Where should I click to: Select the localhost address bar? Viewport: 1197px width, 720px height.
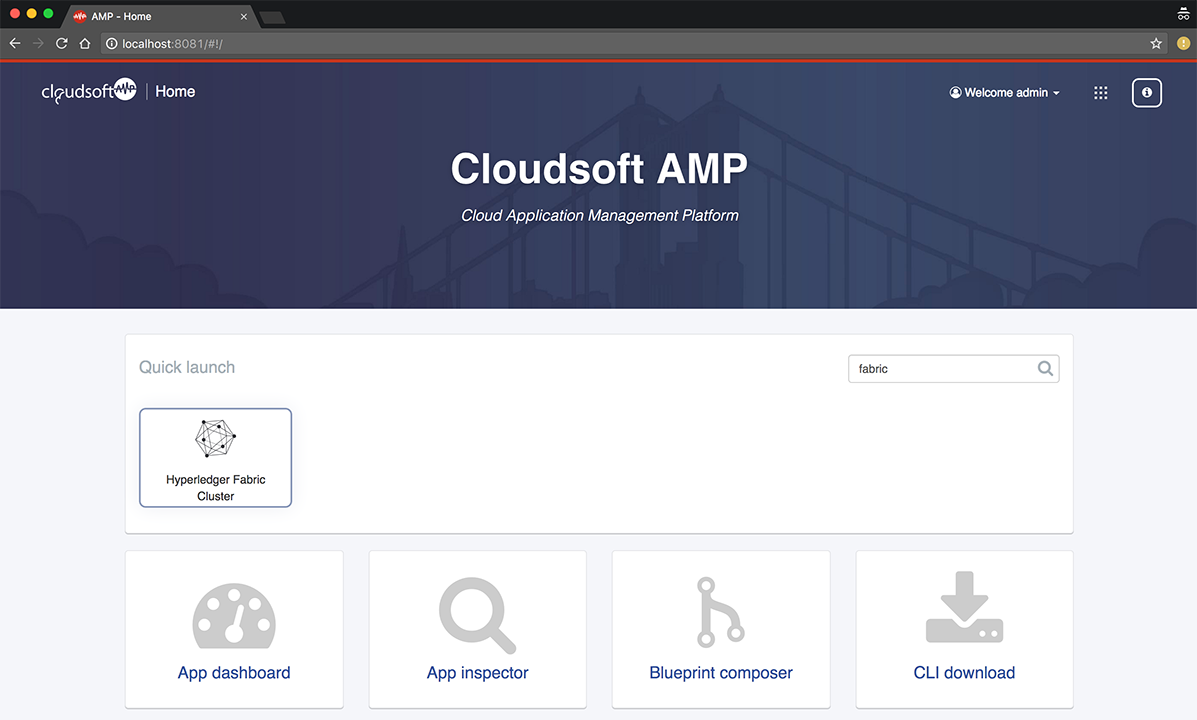point(634,44)
